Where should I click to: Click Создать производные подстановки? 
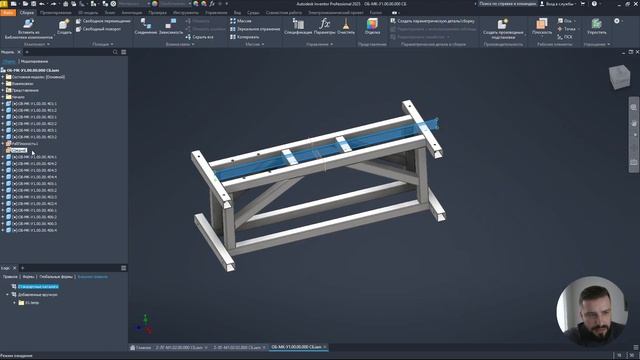(503, 29)
